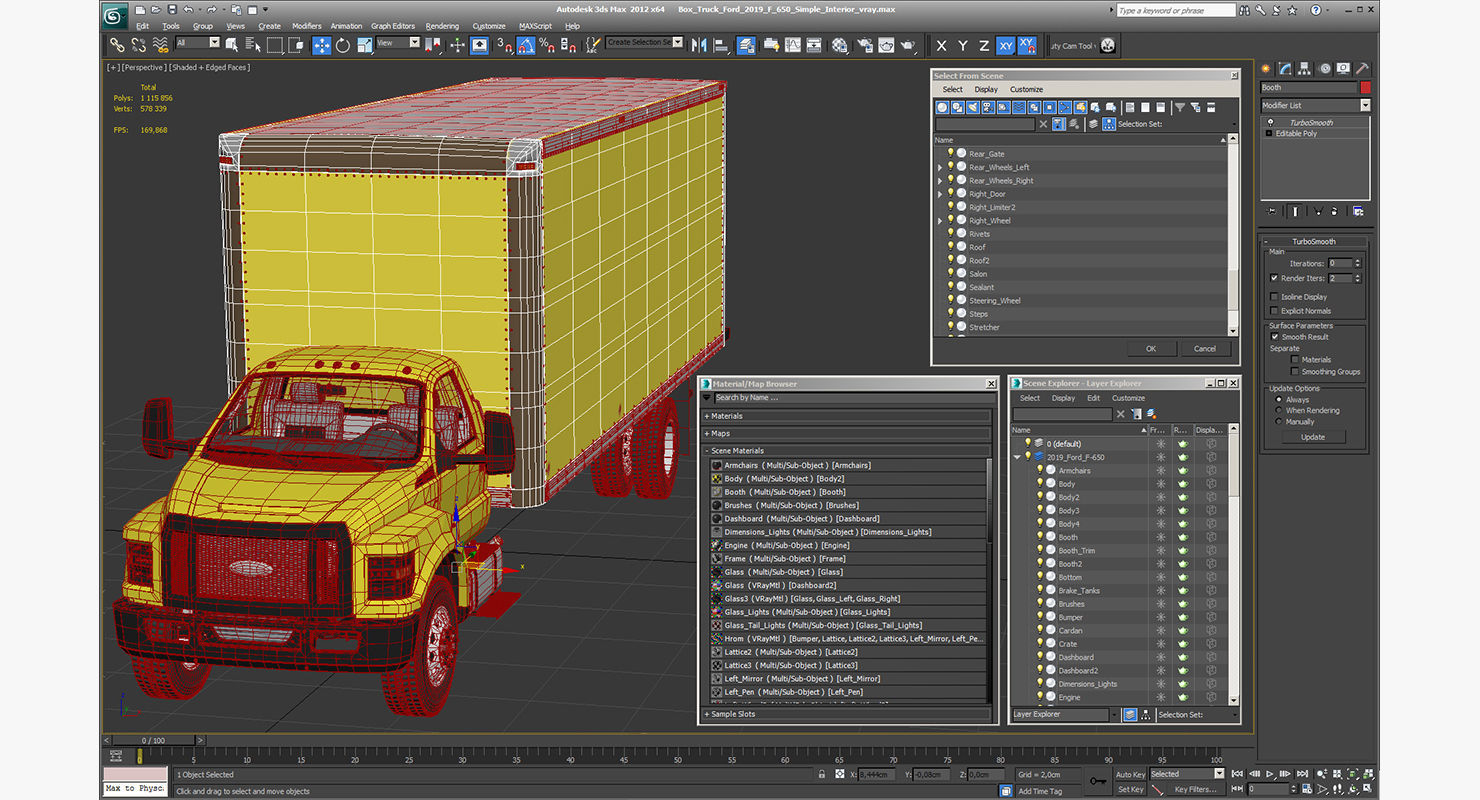This screenshot has height=800, width=1480.
Task: Click Configure Modifier Sets icon
Action: click(1357, 211)
